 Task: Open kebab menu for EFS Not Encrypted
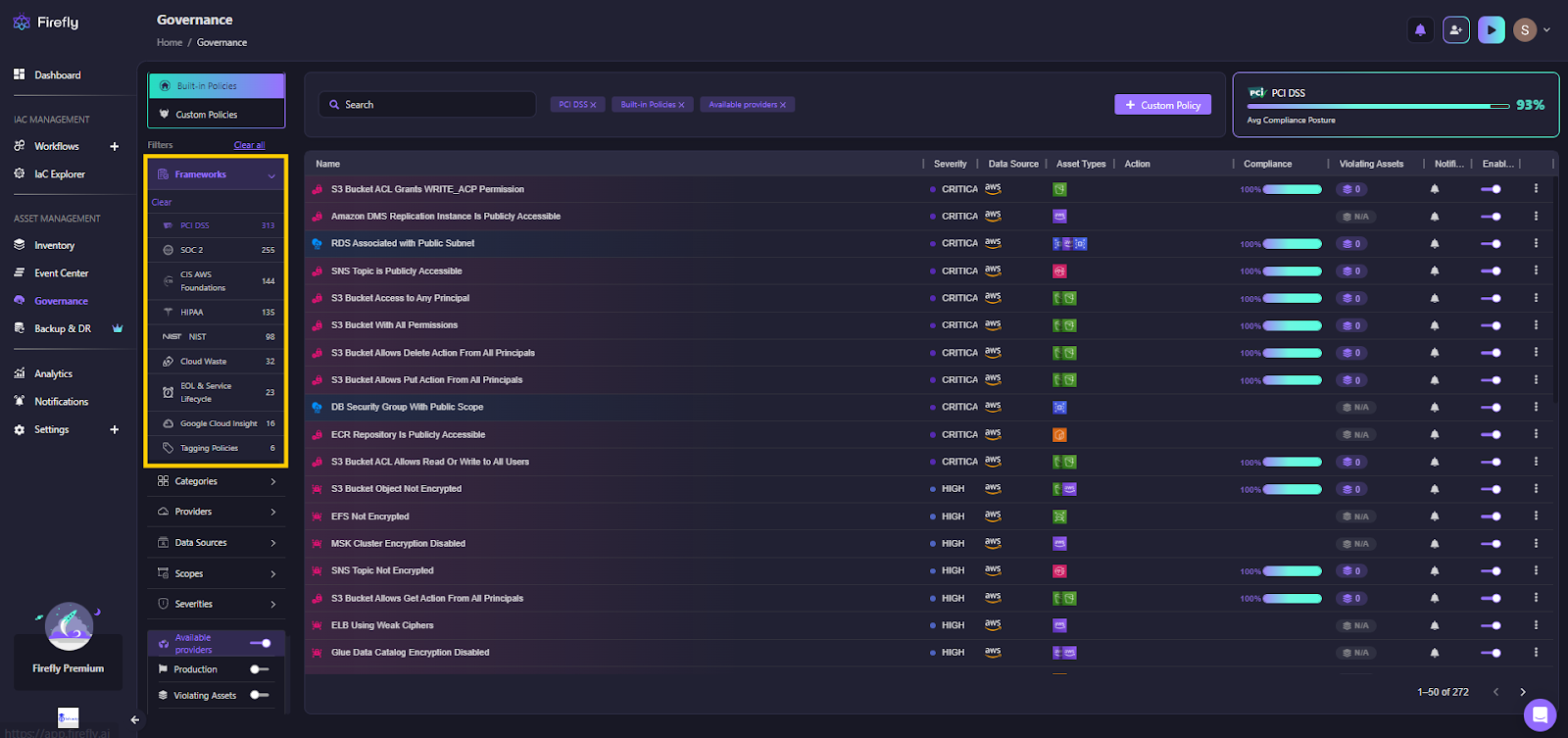pyautogui.click(x=1536, y=516)
